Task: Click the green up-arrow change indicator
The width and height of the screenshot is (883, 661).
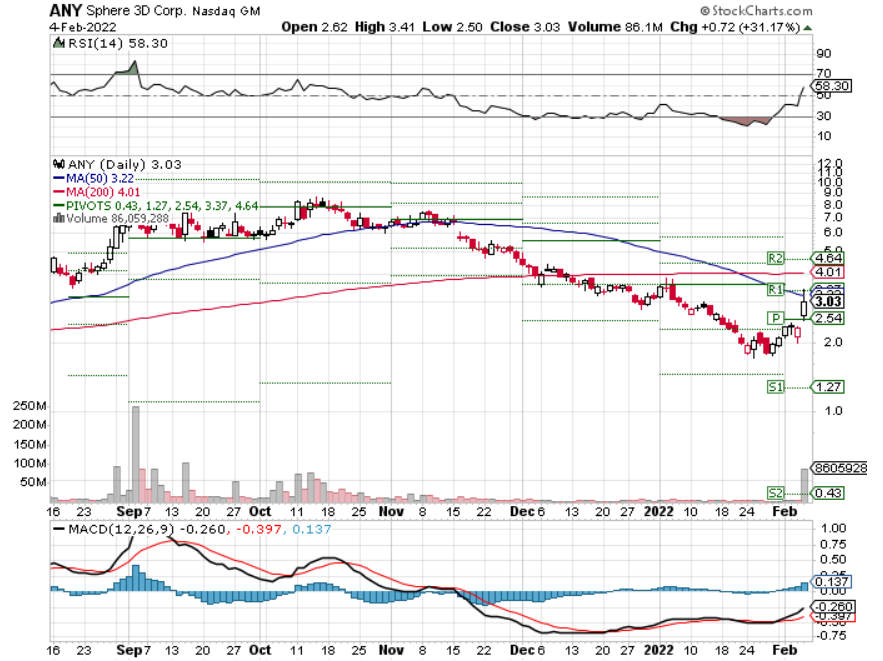Action: (x=808, y=28)
